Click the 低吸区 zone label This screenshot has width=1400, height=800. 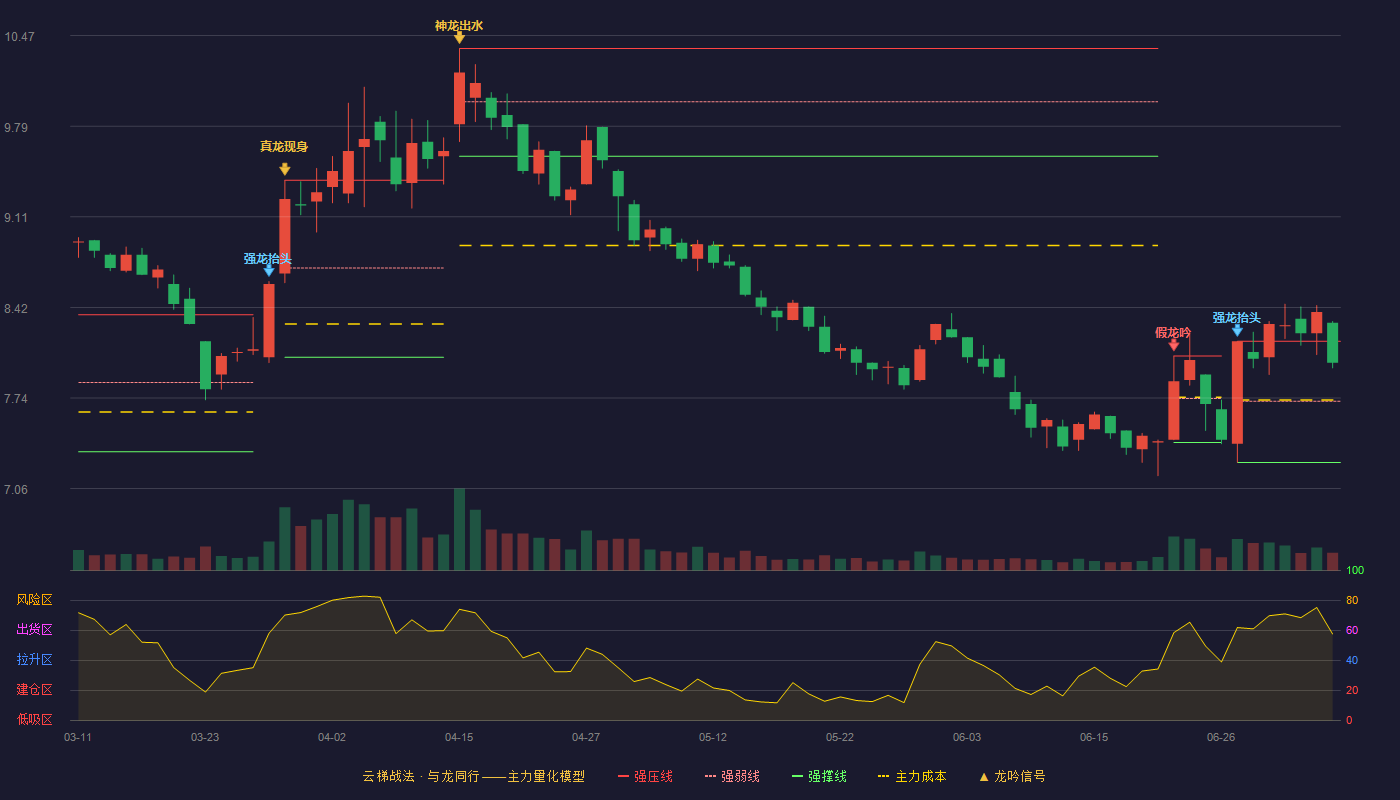coord(34,719)
